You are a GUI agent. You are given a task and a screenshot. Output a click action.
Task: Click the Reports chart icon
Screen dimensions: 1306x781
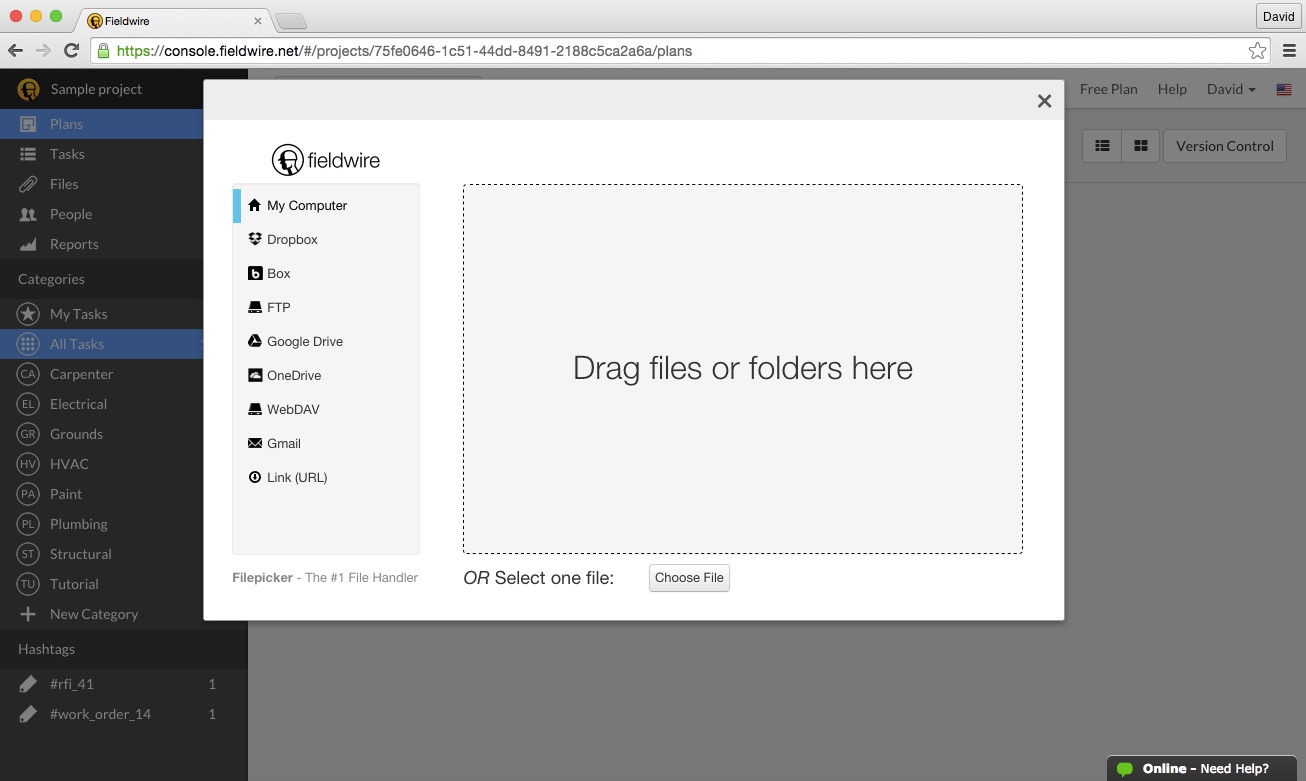pyautogui.click(x=28, y=244)
